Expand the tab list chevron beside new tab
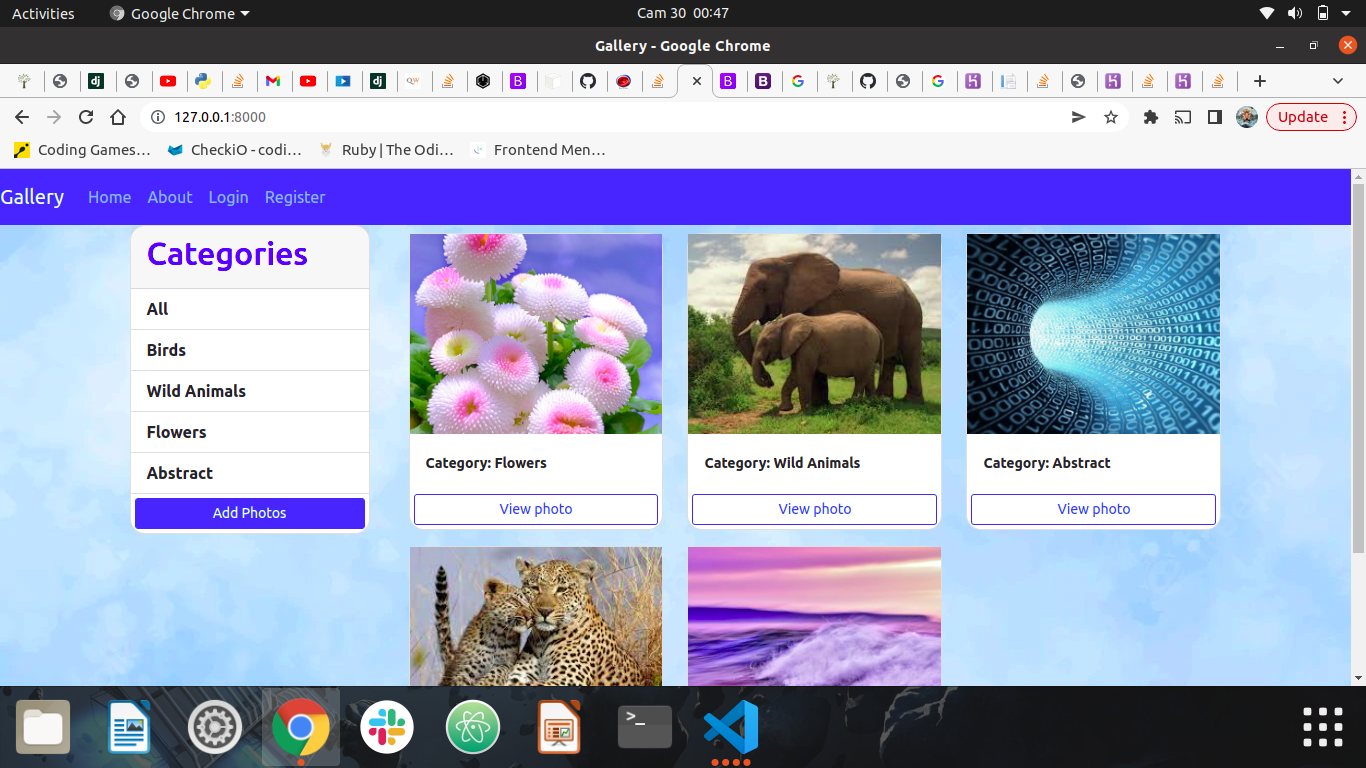Screen dimensions: 1366x768 (x=1337, y=81)
